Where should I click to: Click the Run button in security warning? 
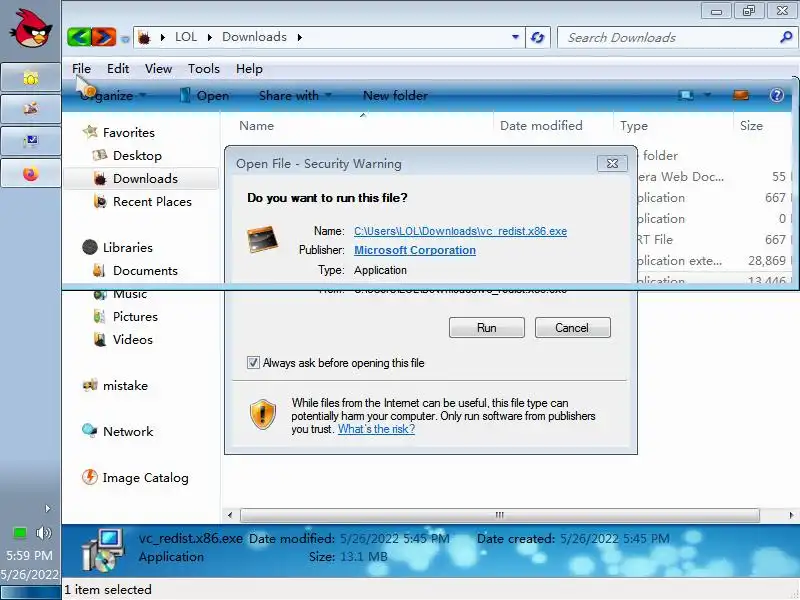click(x=487, y=328)
